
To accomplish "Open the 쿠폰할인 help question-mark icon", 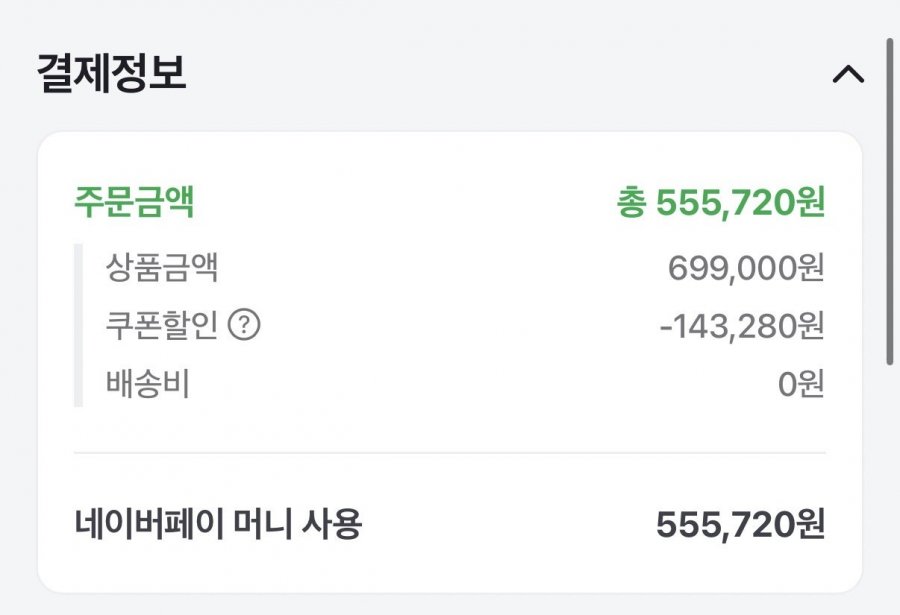I will [244, 326].
